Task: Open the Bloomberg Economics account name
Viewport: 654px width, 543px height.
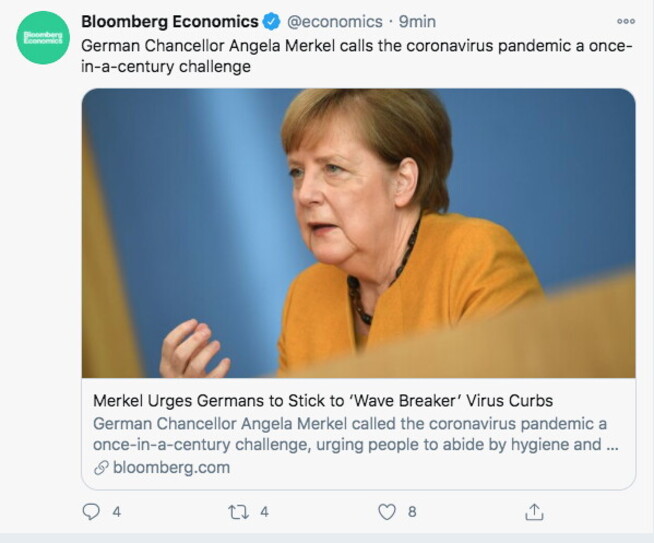Action: click(x=169, y=21)
